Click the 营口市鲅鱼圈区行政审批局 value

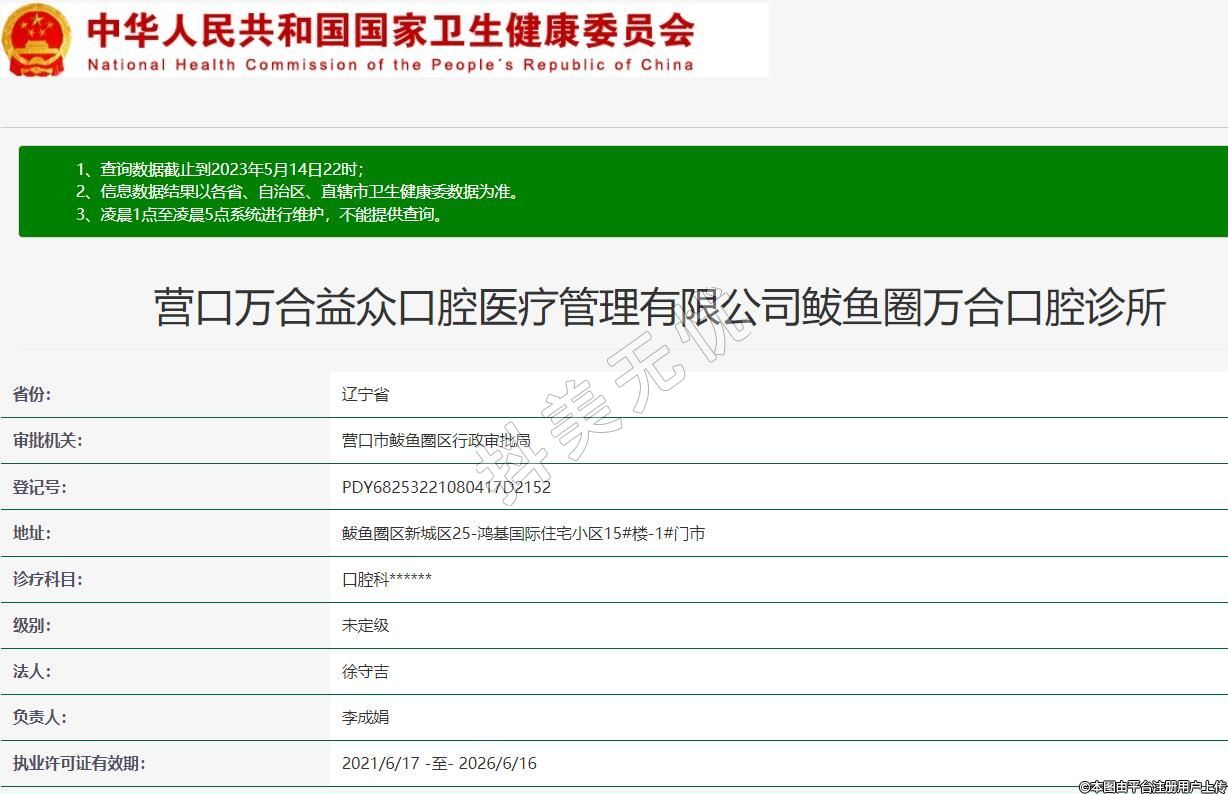[x=436, y=440]
